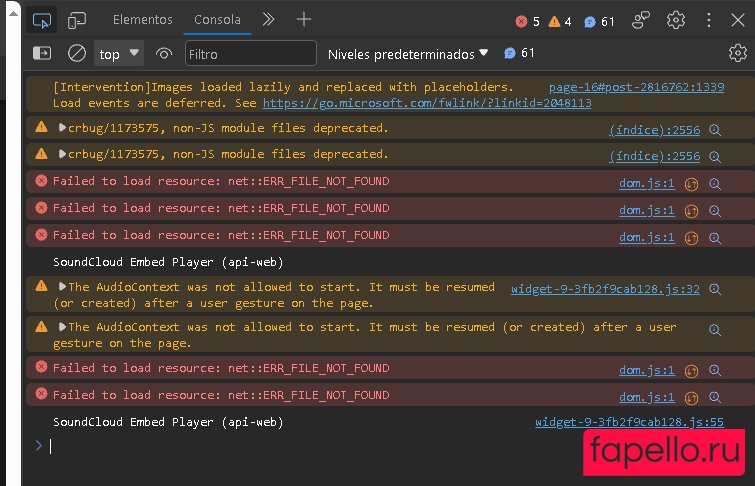The height and width of the screenshot is (486, 755).
Task: Click the first error icon beside Failed to load
Action: [x=41, y=181]
